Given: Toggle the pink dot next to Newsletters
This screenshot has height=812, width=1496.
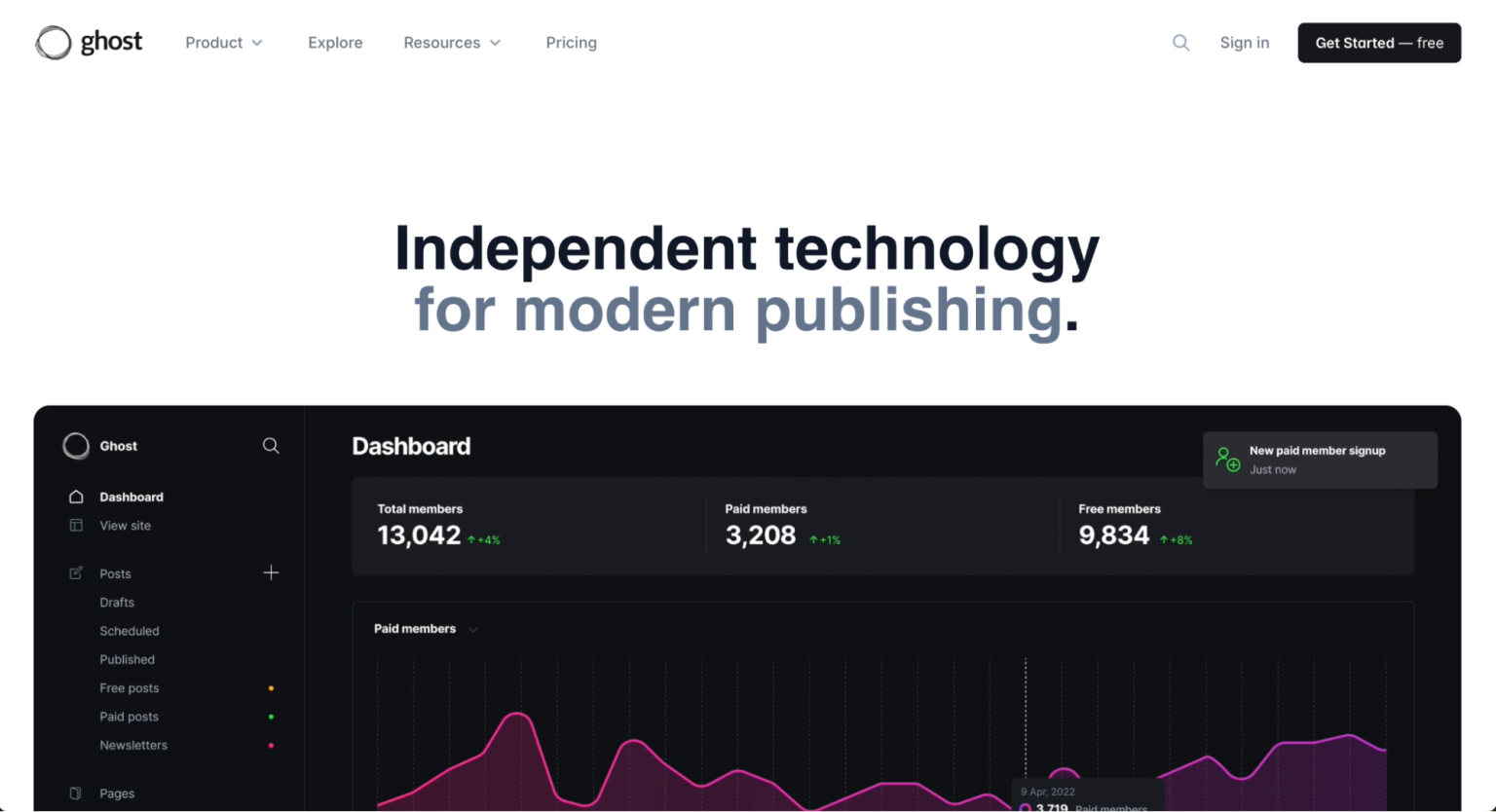Looking at the screenshot, I should click(271, 745).
